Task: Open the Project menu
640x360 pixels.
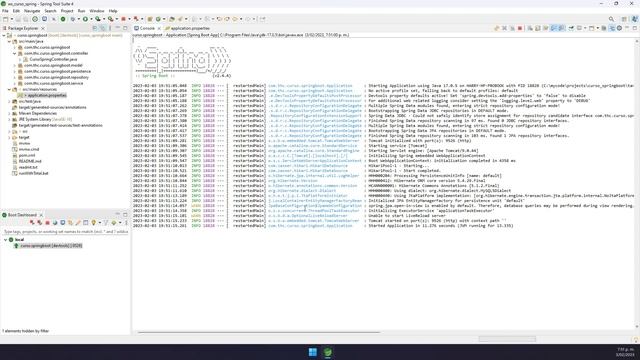Action: coord(67,11)
